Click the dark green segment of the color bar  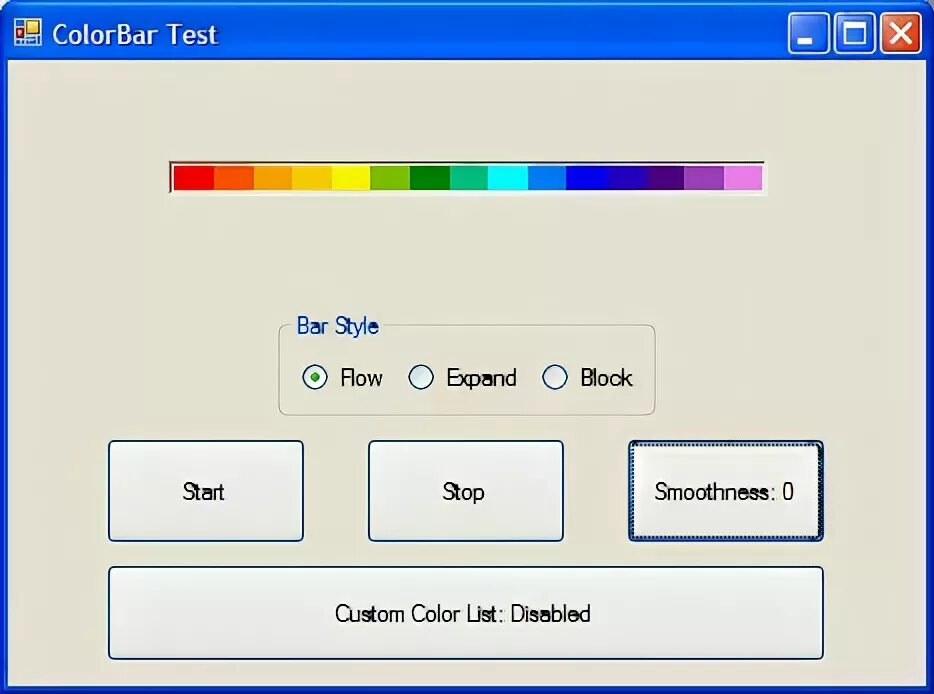point(429,178)
